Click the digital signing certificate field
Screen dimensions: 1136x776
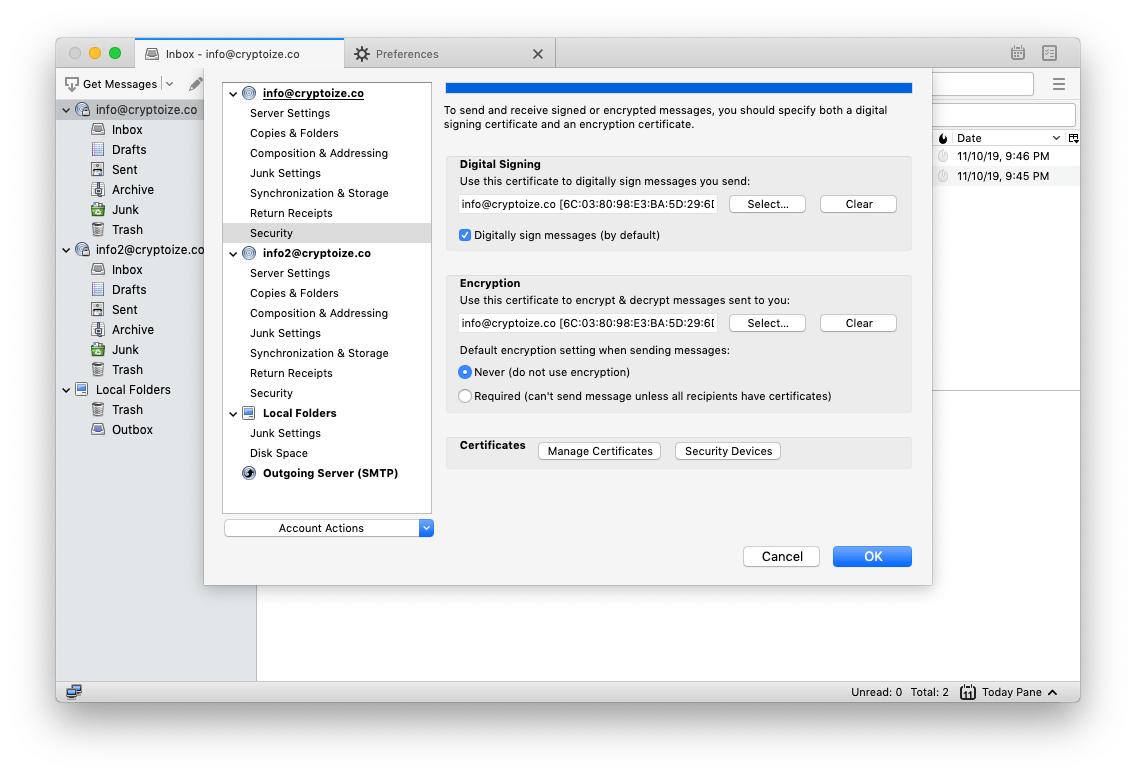click(x=588, y=204)
